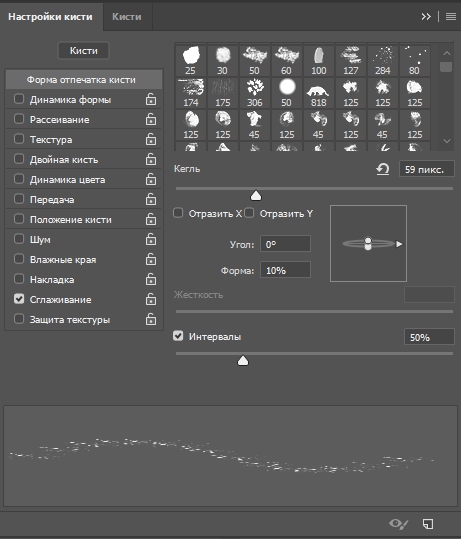461x539 pixels.
Task: Enable Двойная кисть checkbox
Action: click(19, 159)
